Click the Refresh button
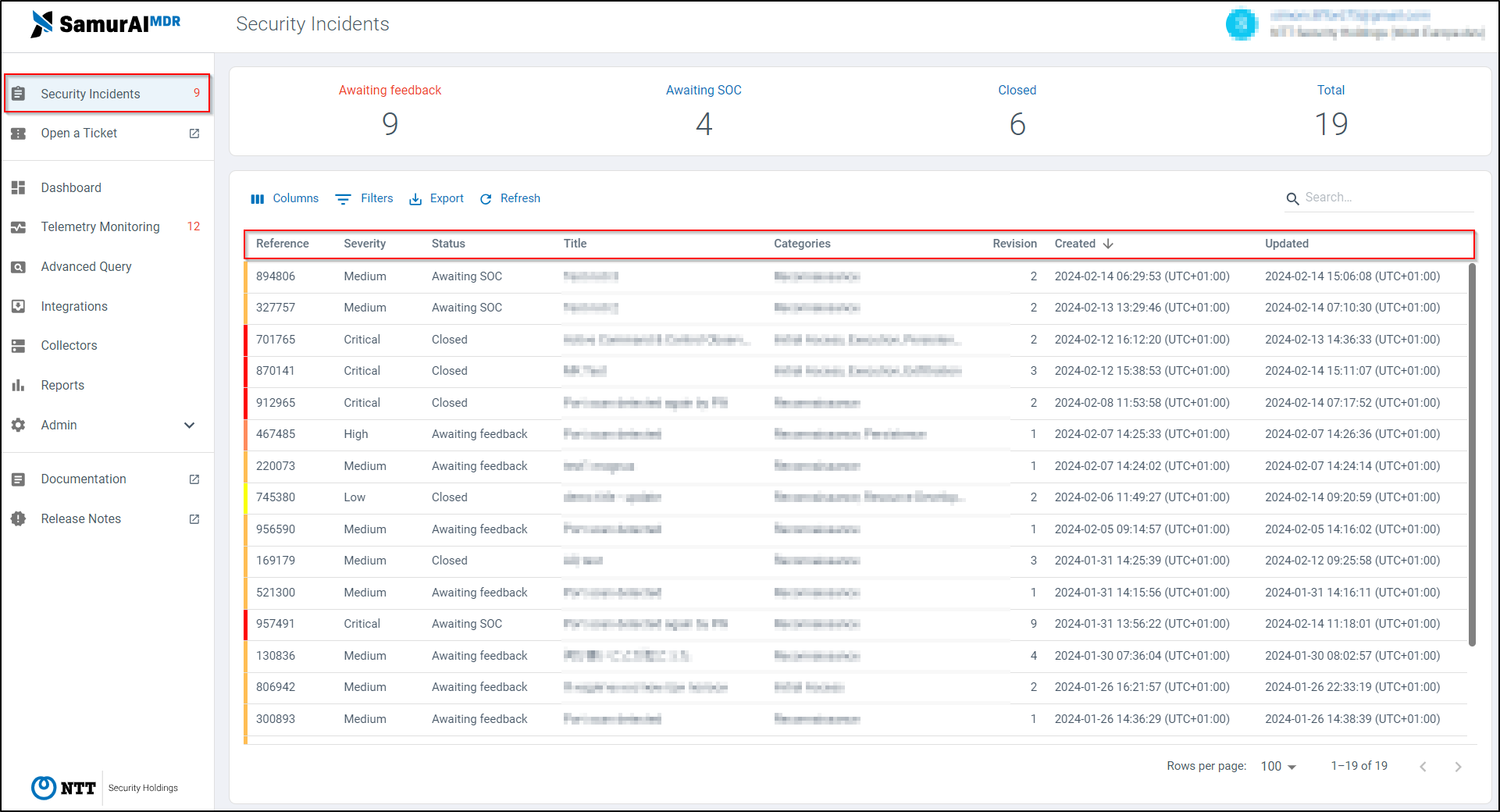1500x812 pixels. [x=510, y=198]
